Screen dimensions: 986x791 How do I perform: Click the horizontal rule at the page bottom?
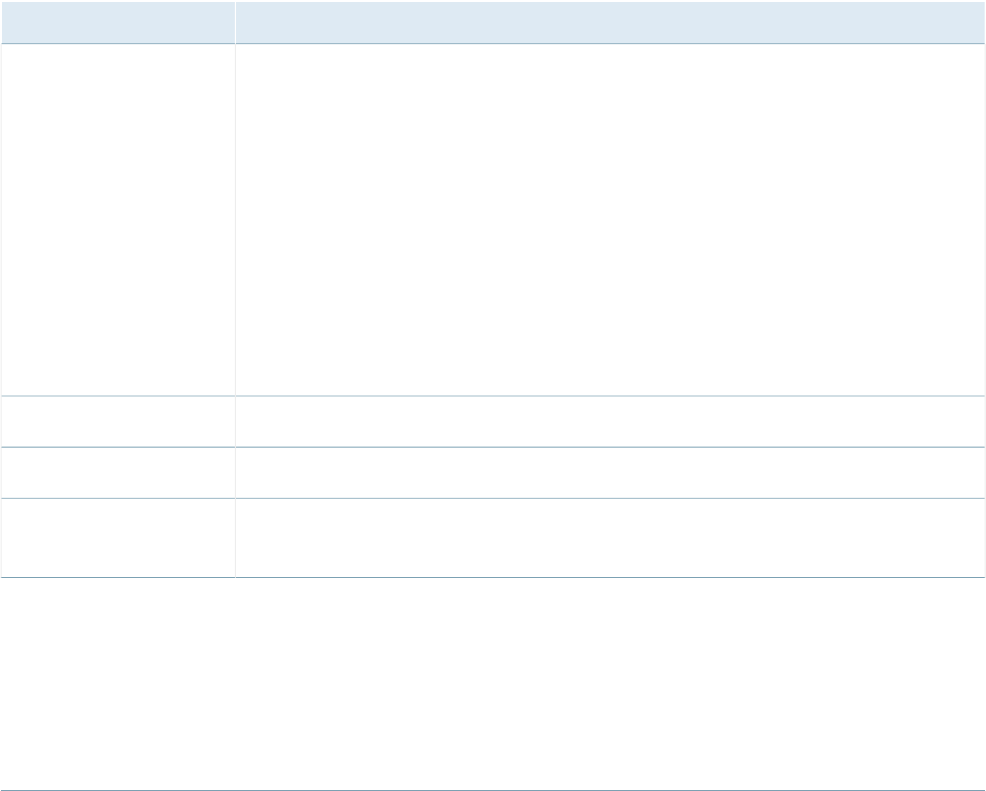[493, 790]
